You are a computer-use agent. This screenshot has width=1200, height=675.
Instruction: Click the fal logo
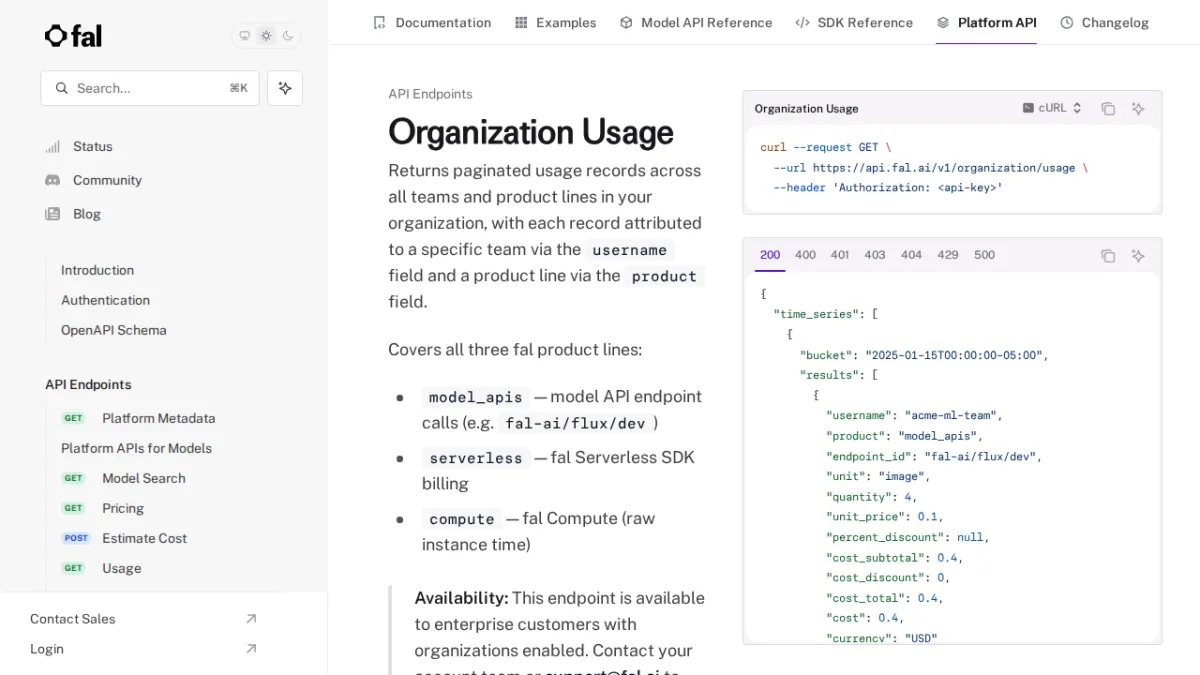pyautogui.click(x=73, y=36)
